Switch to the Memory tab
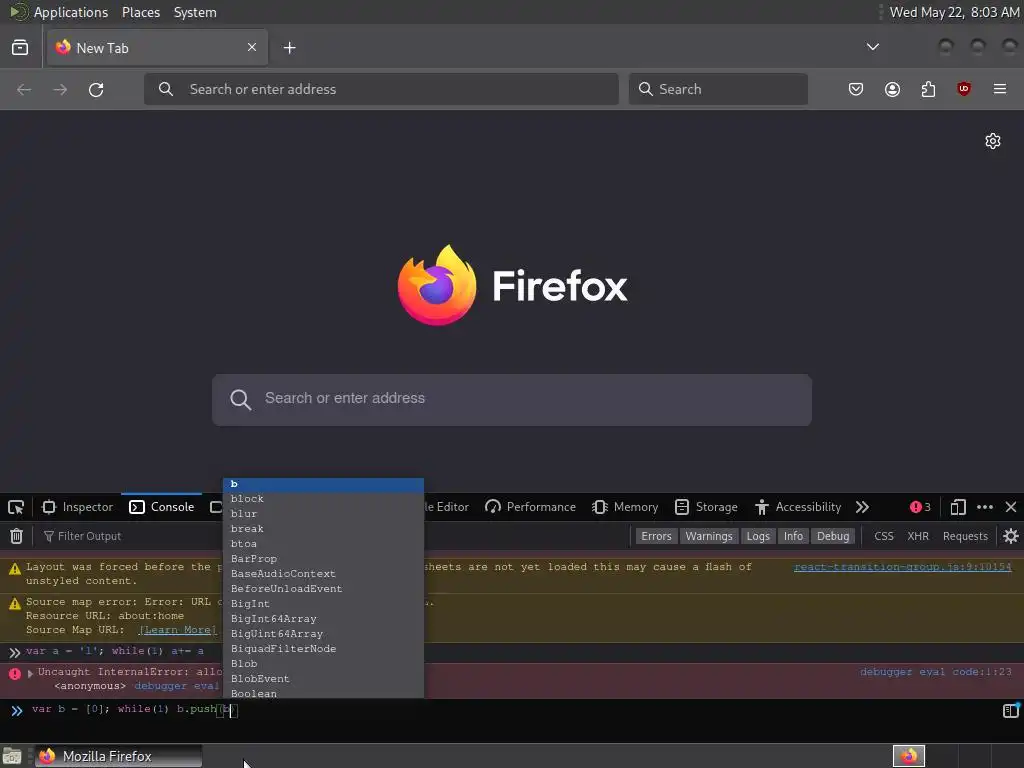Screen dimensions: 1024x768 pos(625,507)
